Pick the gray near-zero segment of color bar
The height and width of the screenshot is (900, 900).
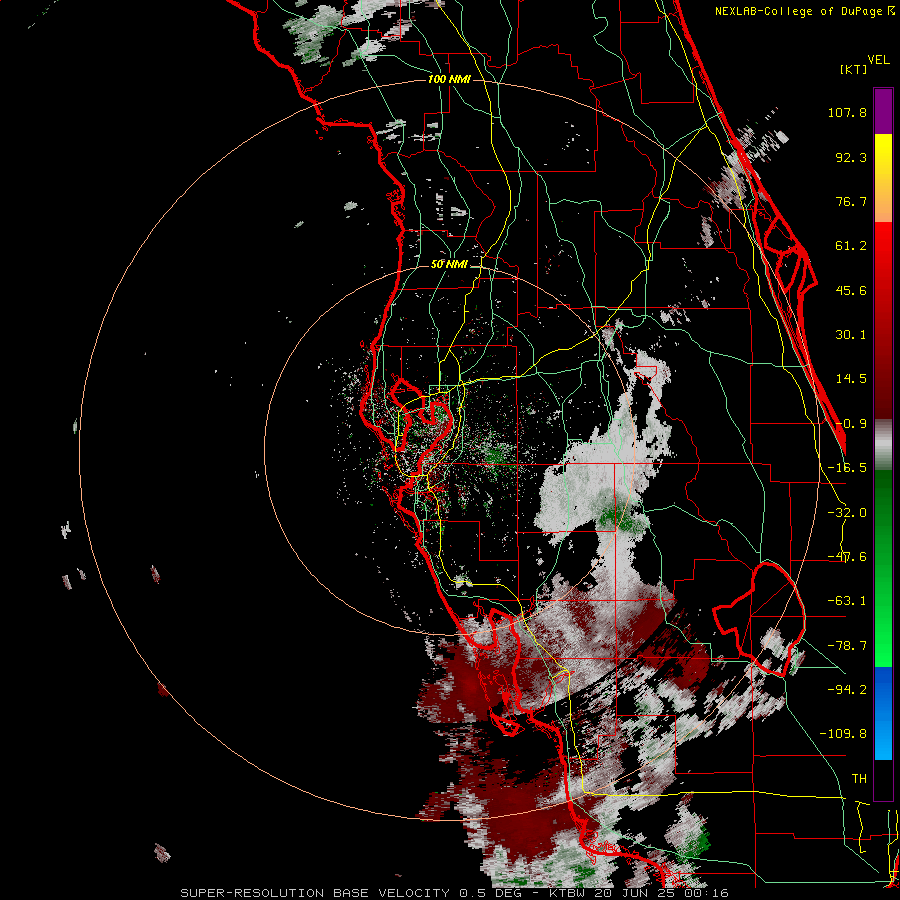883,445
